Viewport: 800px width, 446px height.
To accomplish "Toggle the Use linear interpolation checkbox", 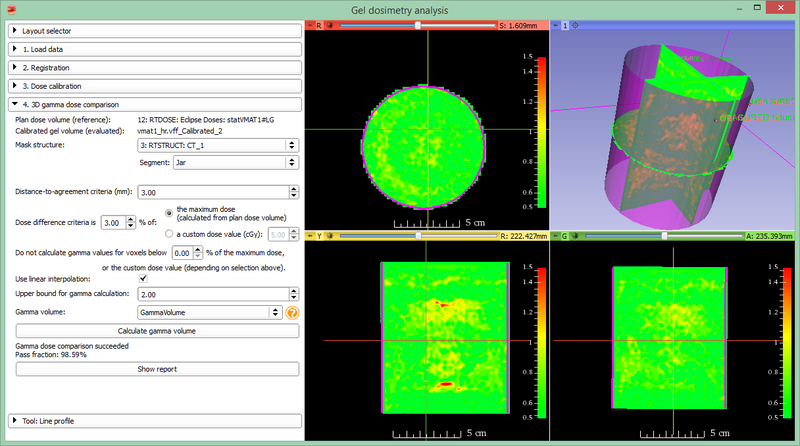I will tap(145, 277).
